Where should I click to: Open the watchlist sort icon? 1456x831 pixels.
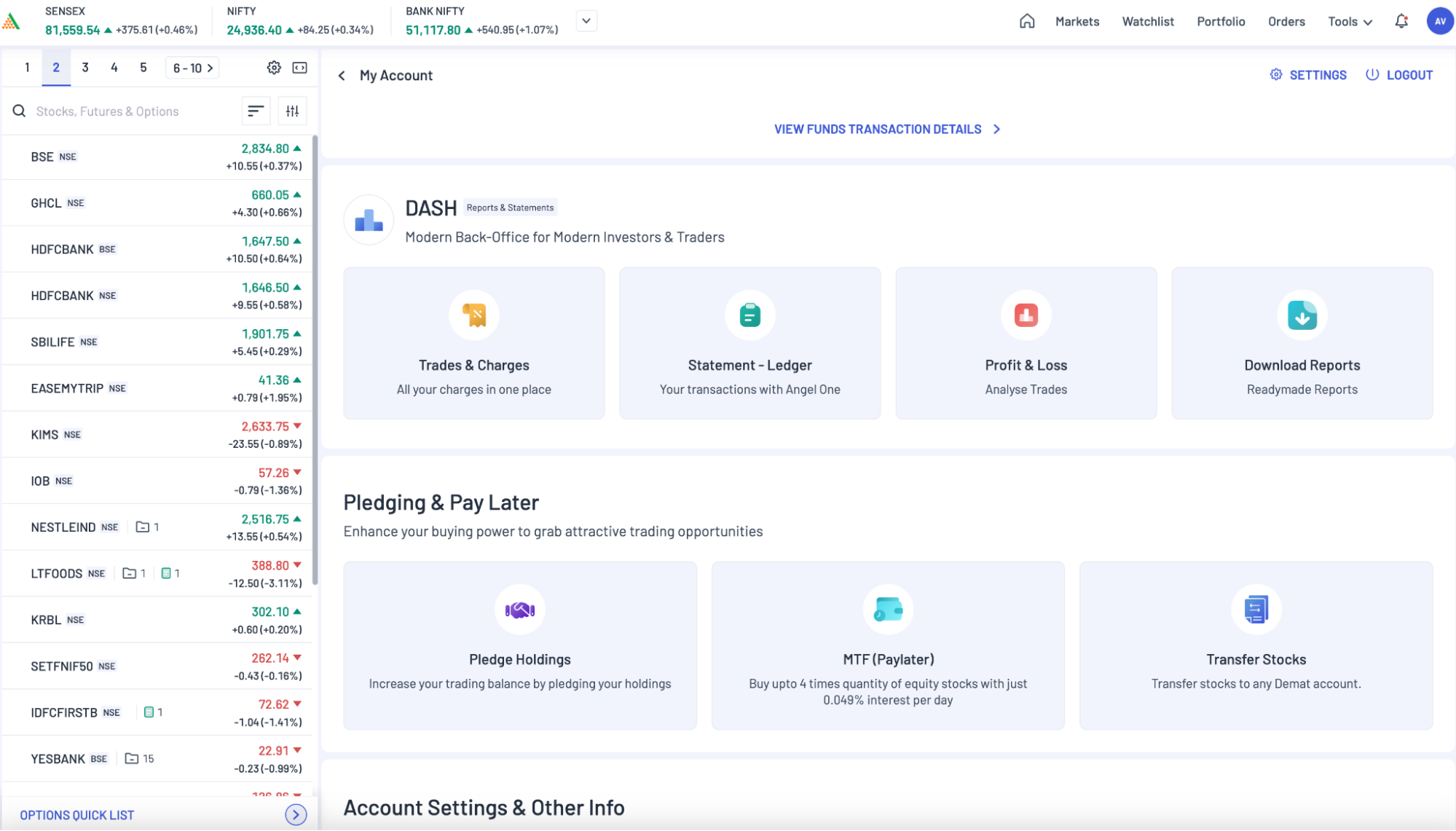click(256, 111)
